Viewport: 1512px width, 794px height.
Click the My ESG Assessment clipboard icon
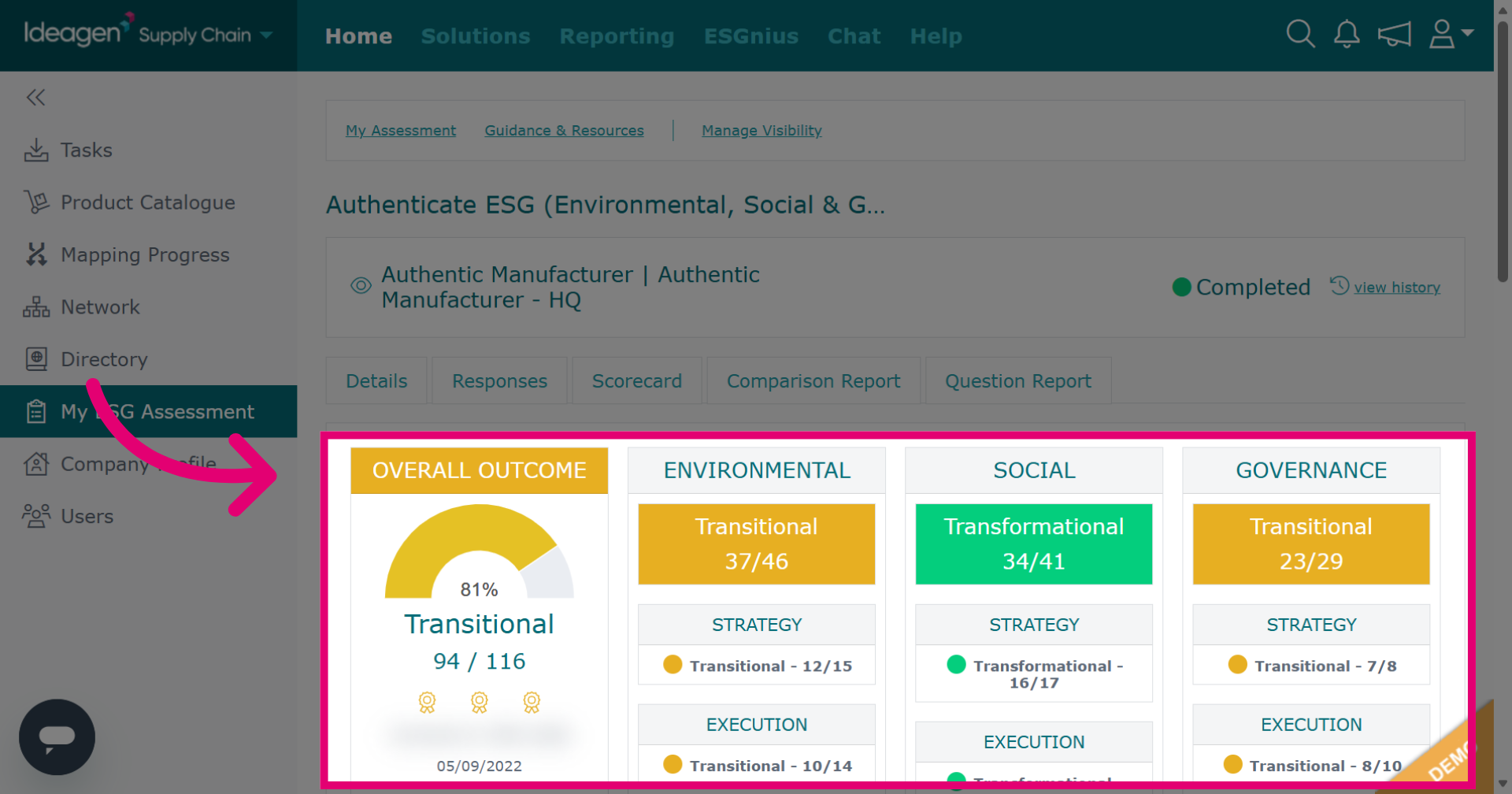[x=36, y=411]
